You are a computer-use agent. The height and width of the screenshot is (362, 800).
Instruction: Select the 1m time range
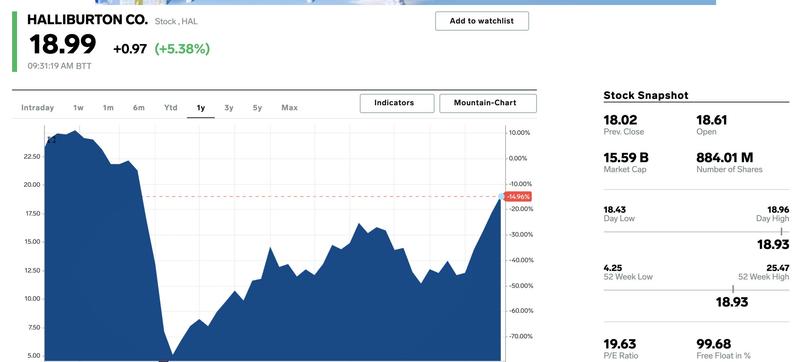[108, 108]
